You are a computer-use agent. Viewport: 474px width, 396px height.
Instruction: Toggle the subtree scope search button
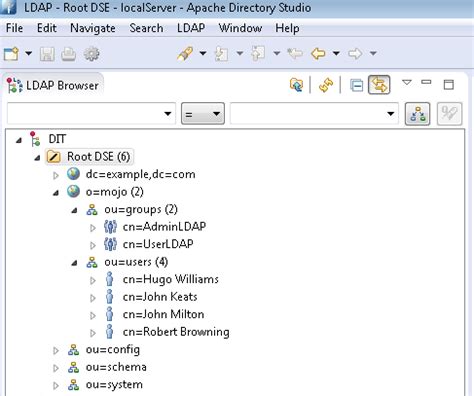click(417, 114)
